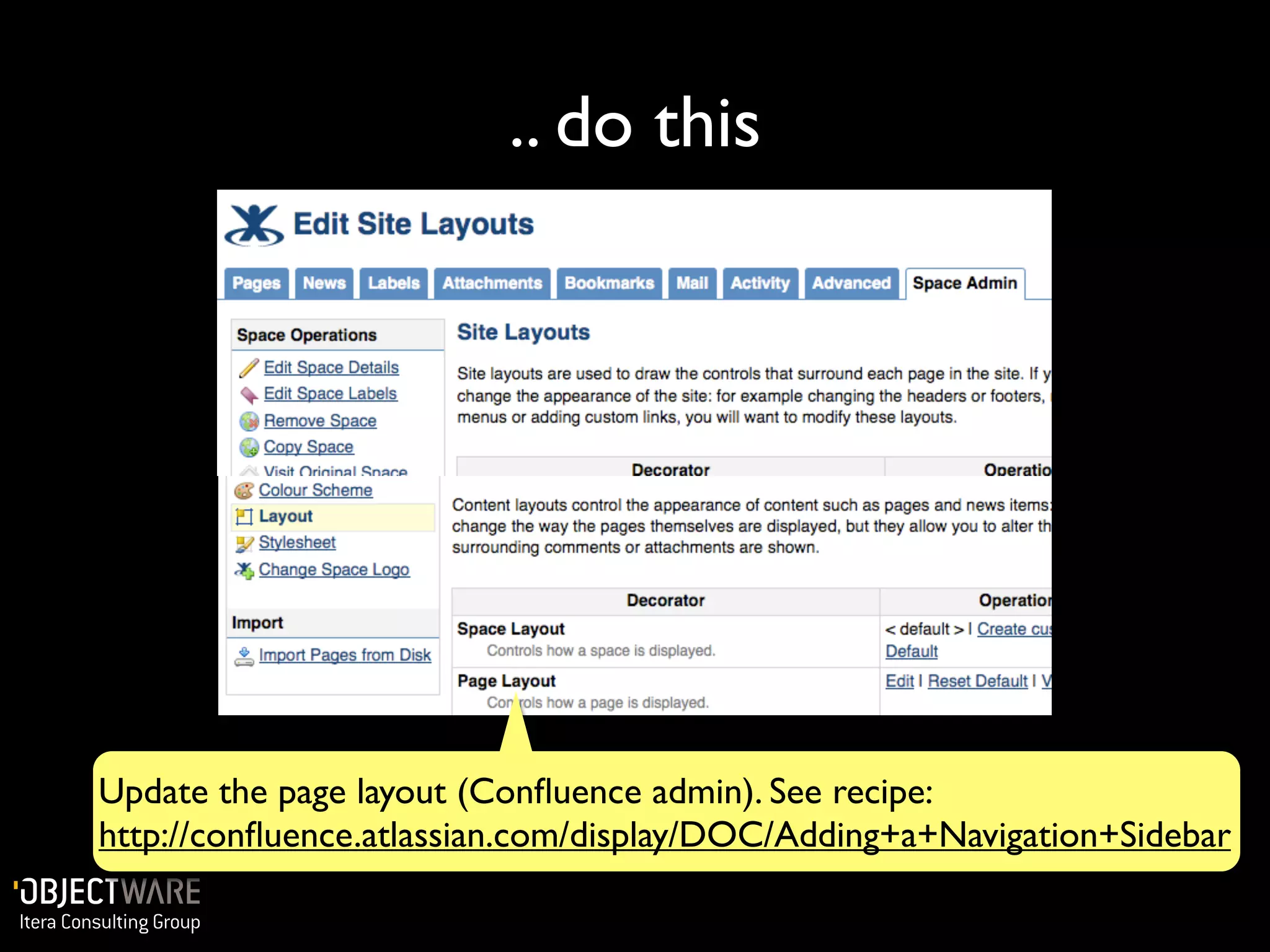This screenshot has width=1270, height=952.
Task: Click the palette icon for Colour Scheme
Action: click(244, 490)
